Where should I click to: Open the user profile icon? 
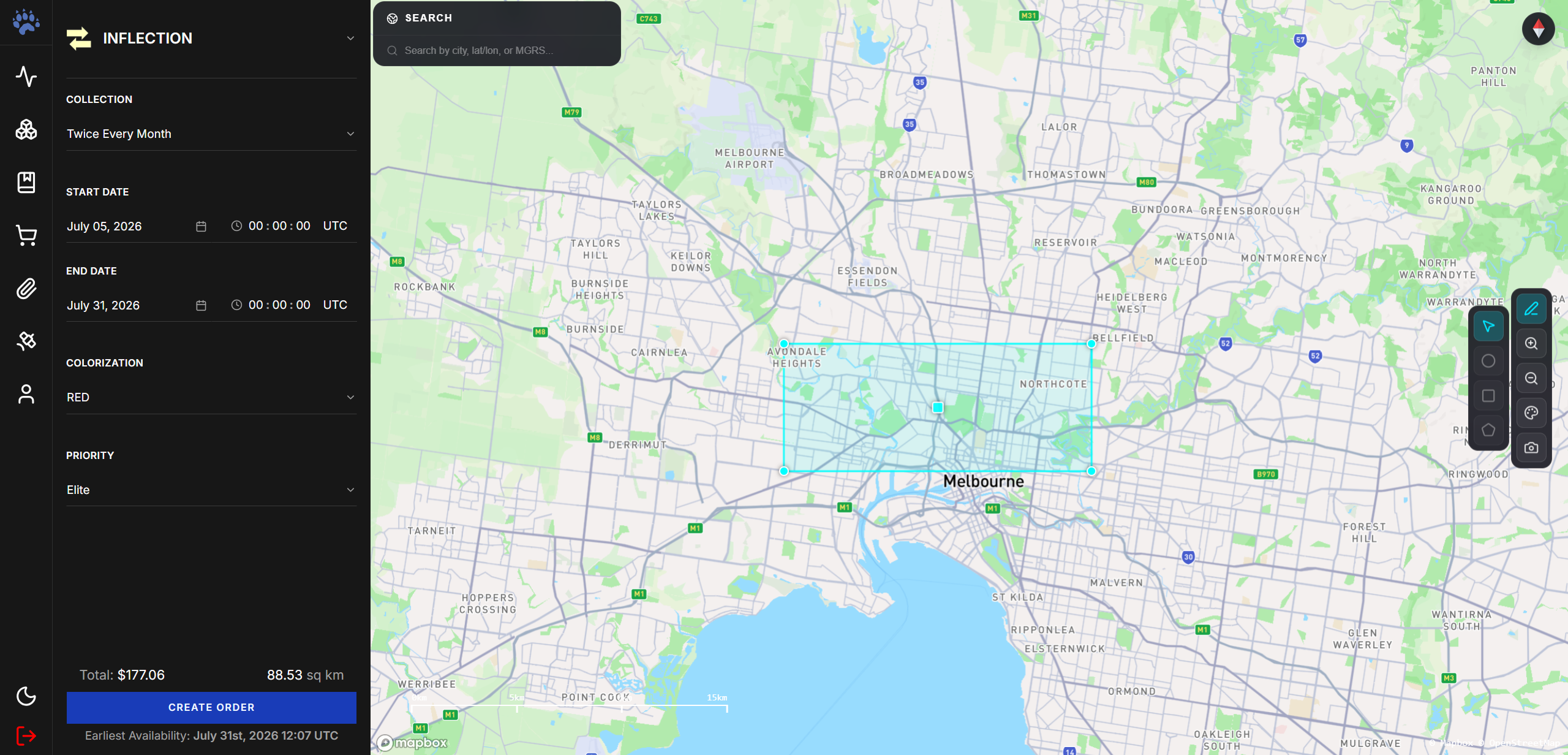pos(26,394)
